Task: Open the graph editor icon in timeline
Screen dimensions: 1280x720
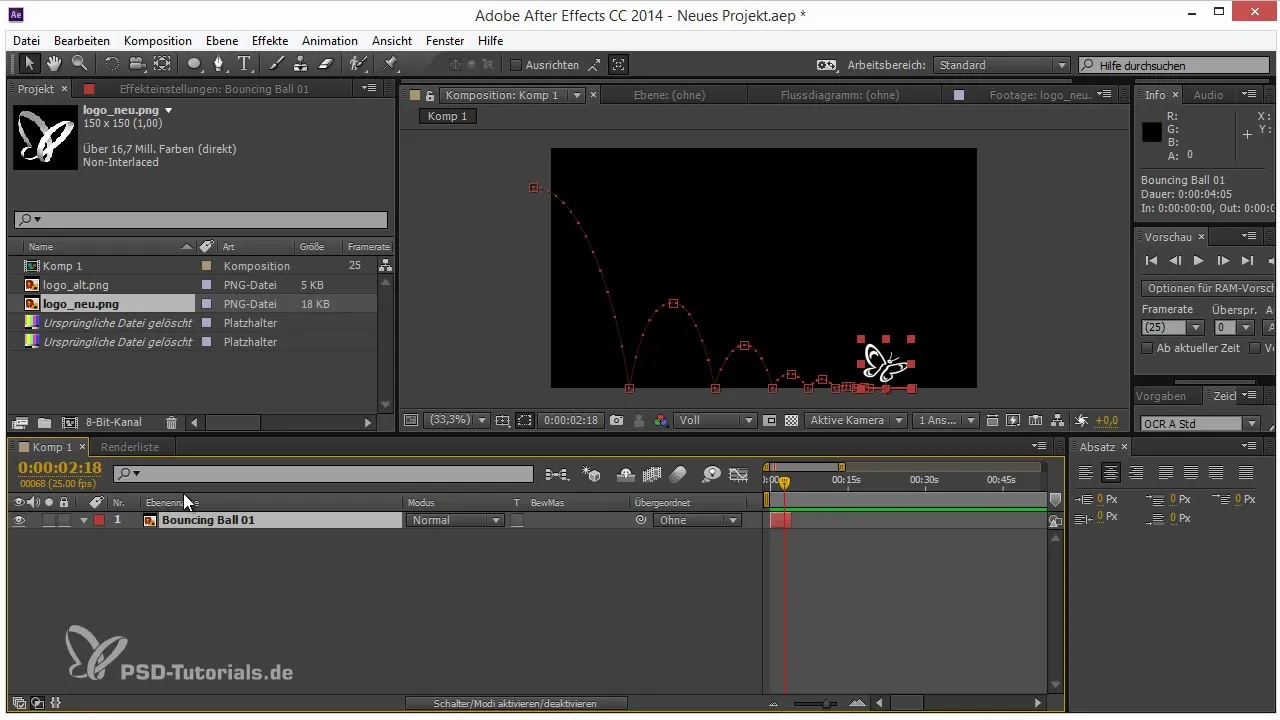Action: 739,474
